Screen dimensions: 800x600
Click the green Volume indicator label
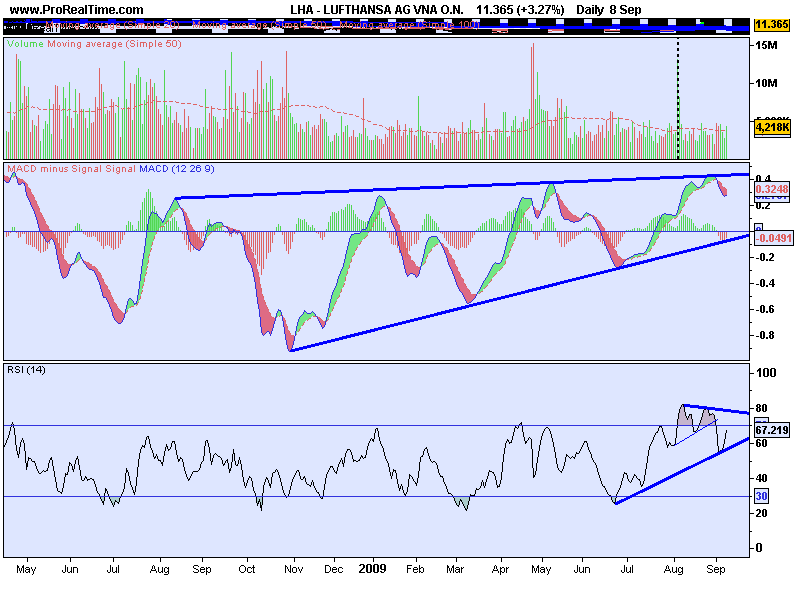tap(26, 44)
